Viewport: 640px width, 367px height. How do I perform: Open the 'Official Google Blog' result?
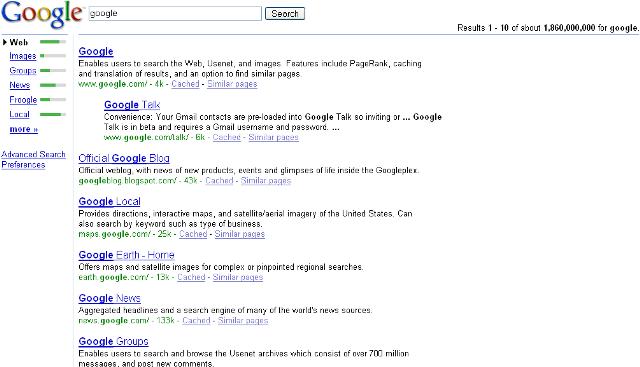[x=124, y=158]
